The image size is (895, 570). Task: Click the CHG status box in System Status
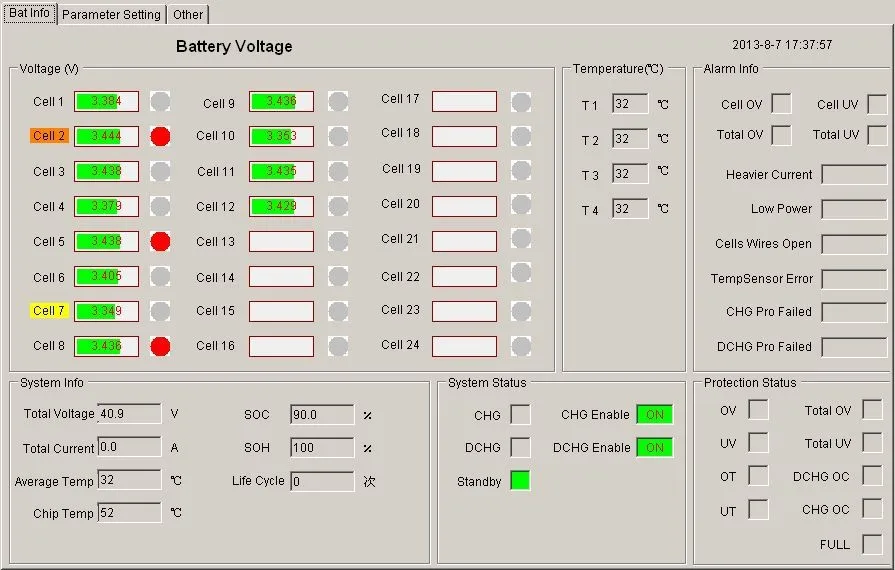(x=520, y=415)
